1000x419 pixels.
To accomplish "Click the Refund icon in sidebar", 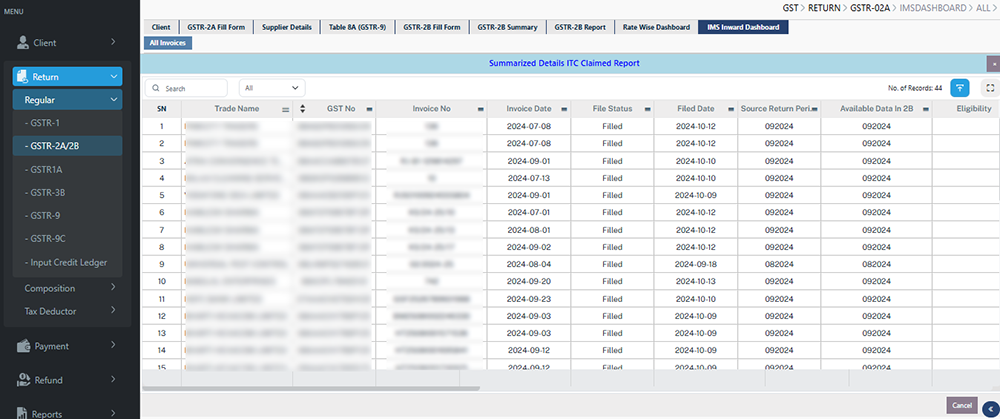I will 22,380.
